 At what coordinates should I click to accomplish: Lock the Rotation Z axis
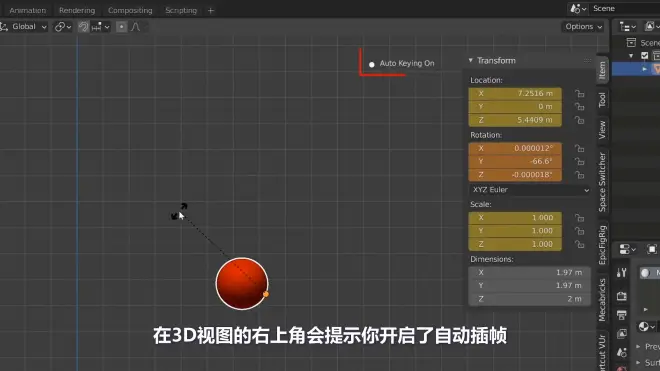pyautogui.click(x=580, y=175)
